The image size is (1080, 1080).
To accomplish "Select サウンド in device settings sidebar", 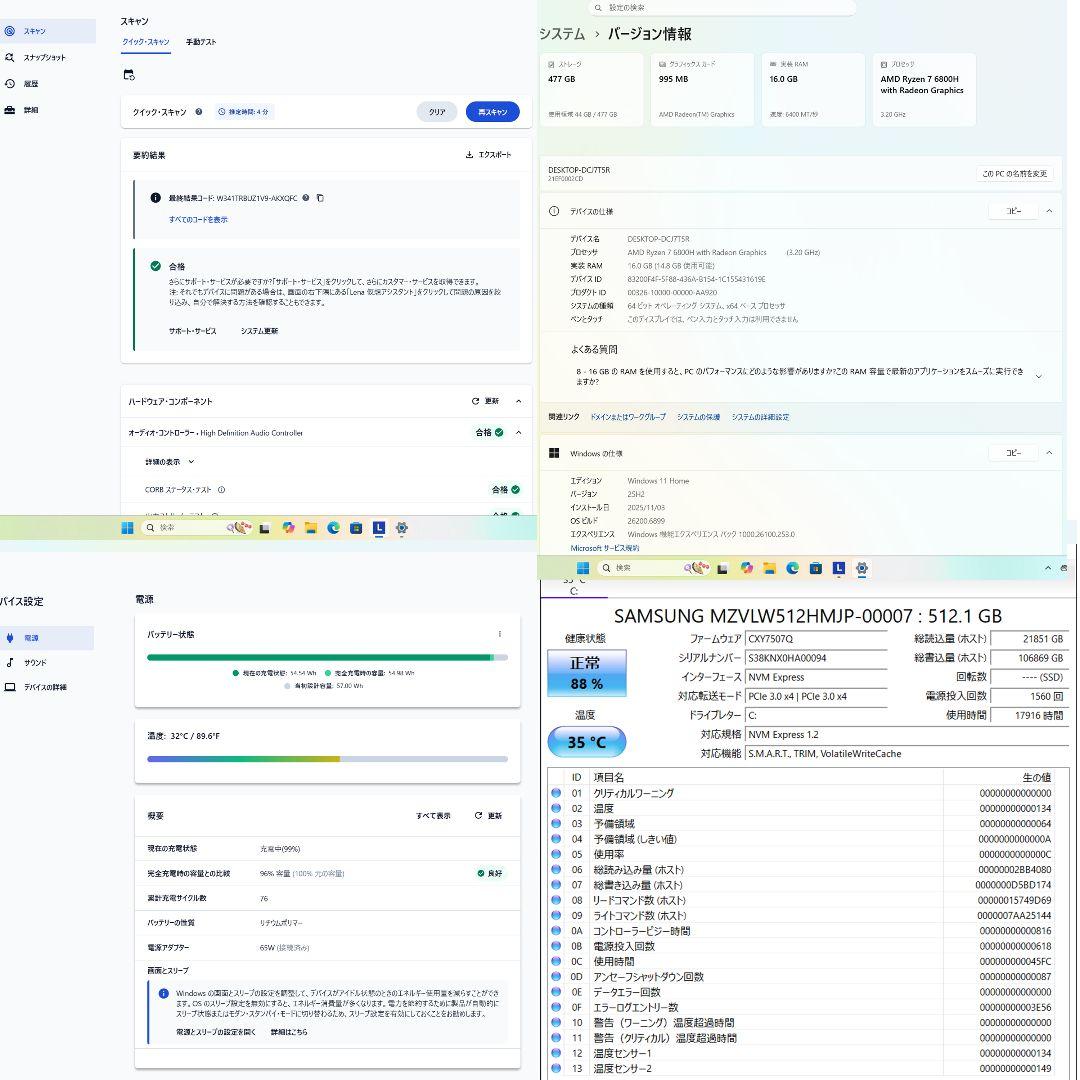I will point(35,662).
